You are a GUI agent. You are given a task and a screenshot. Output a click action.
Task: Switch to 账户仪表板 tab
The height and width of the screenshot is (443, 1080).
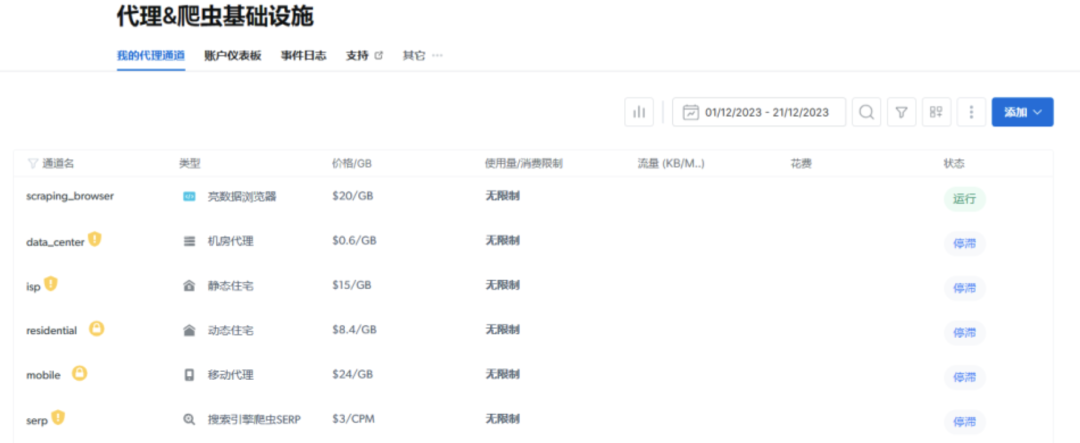pos(233,56)
